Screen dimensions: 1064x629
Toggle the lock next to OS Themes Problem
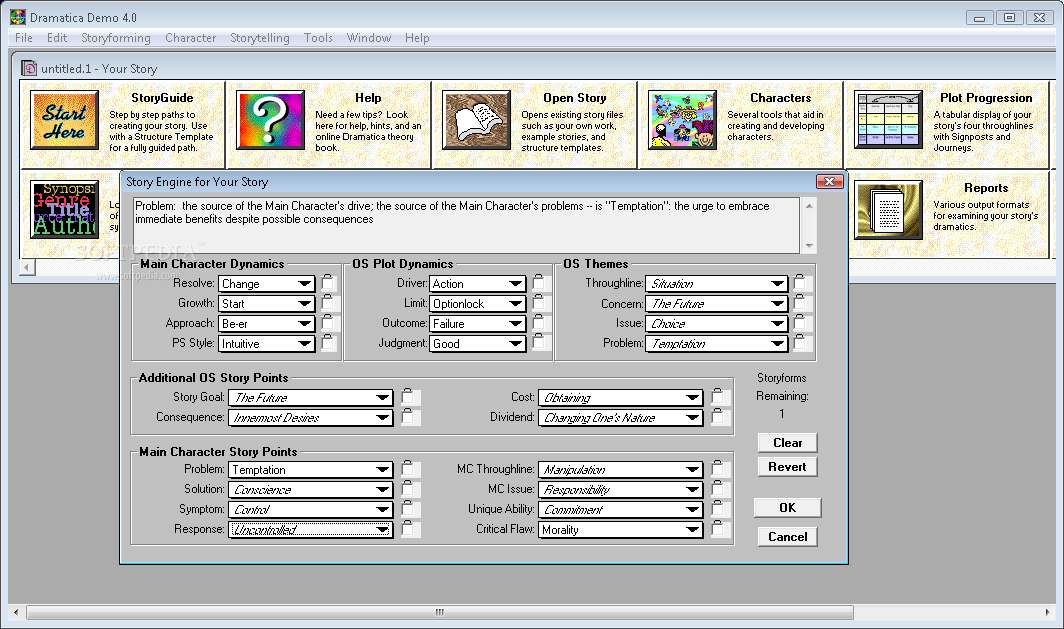(799, 342)
